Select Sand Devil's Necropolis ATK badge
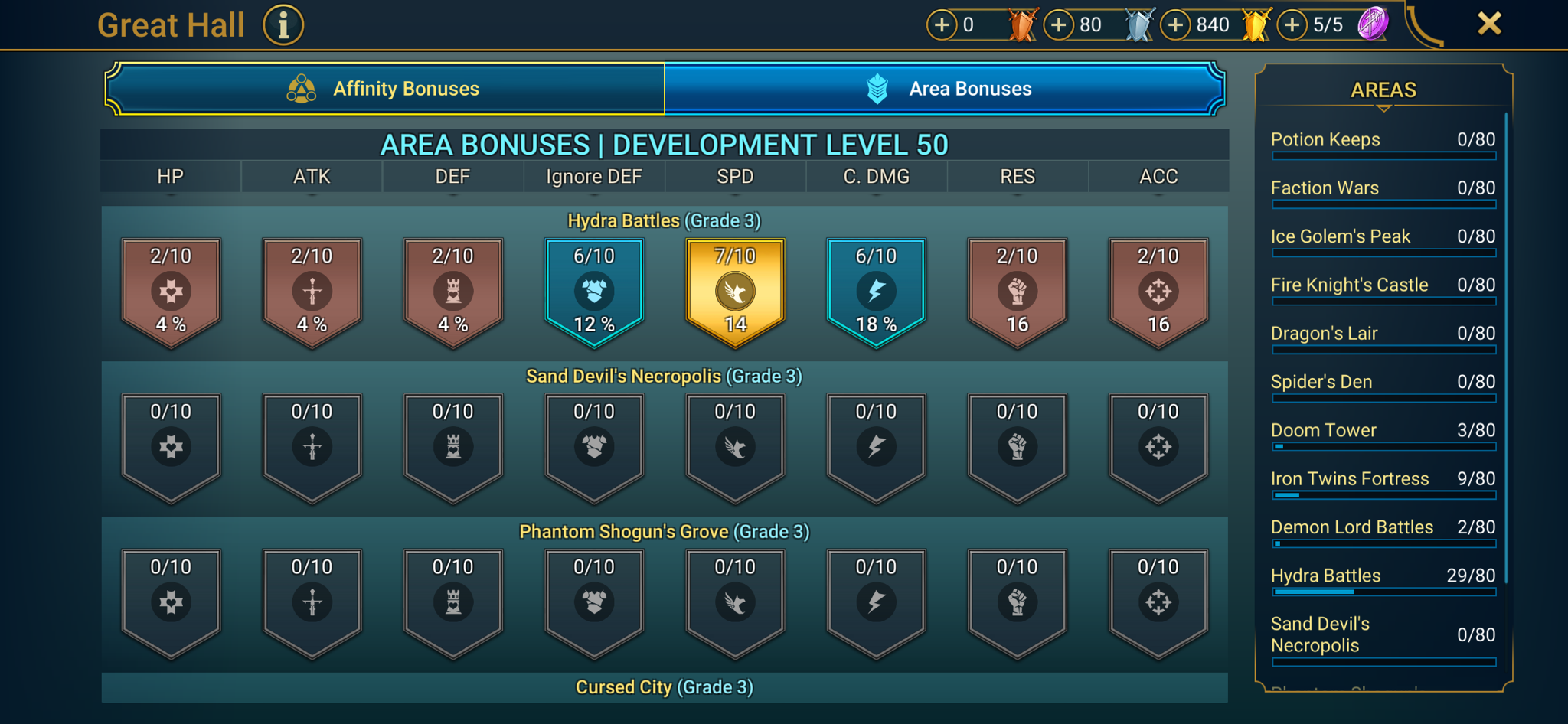 coord(312,448)
